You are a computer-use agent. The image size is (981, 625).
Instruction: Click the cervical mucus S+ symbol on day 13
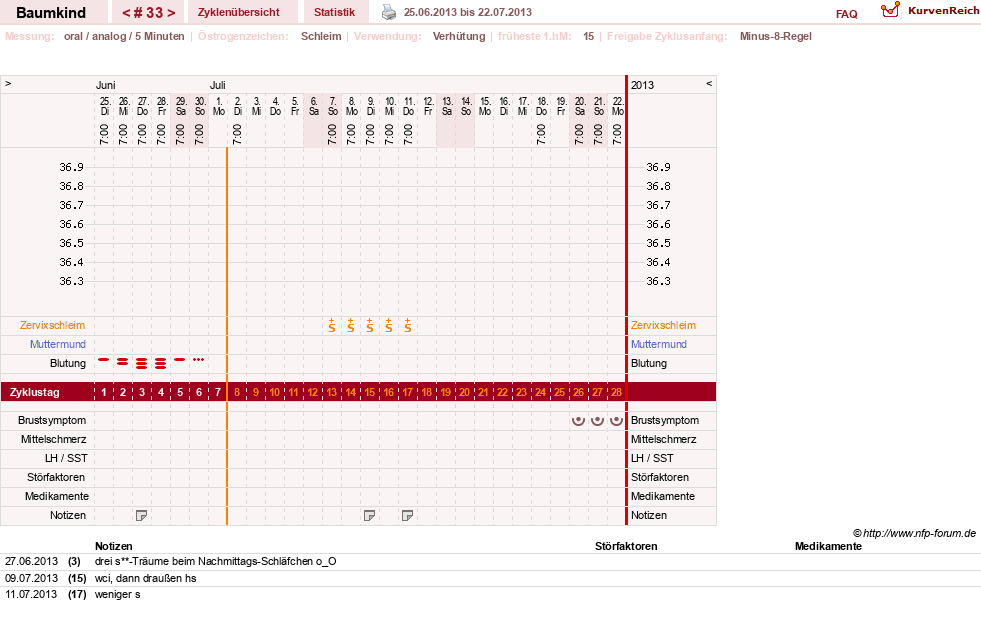pos(332,325)
